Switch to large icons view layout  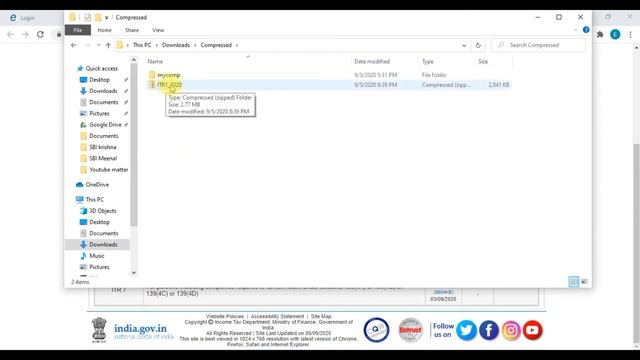(x=584, y=282)
